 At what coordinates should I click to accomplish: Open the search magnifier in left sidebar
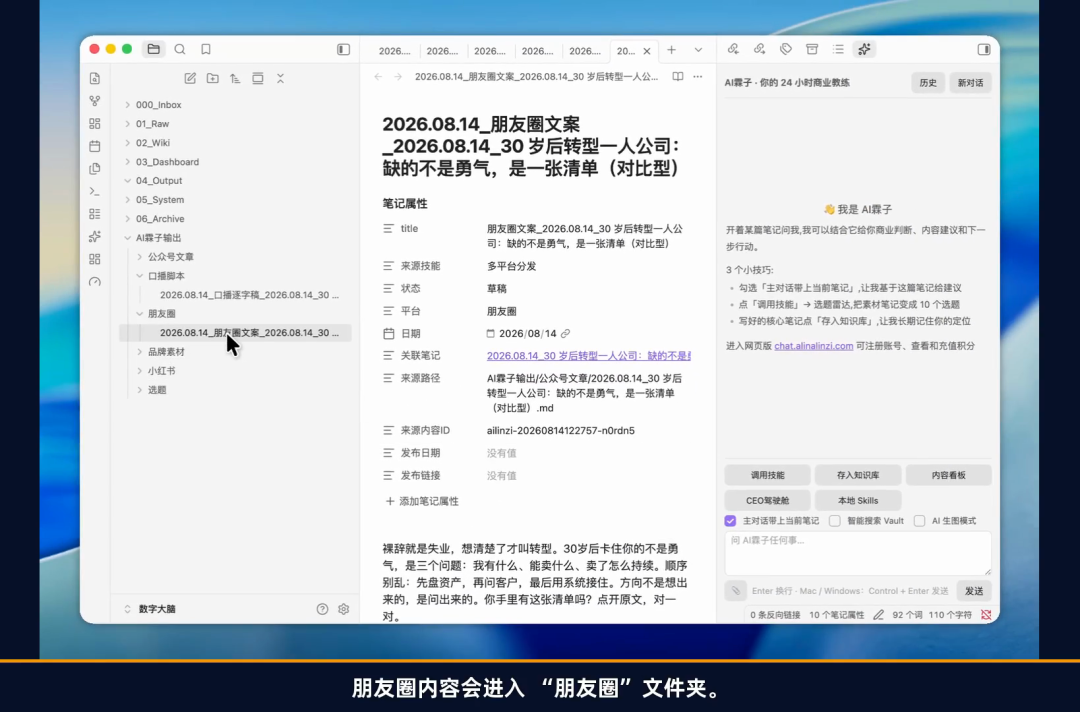(x=180, y=49)
